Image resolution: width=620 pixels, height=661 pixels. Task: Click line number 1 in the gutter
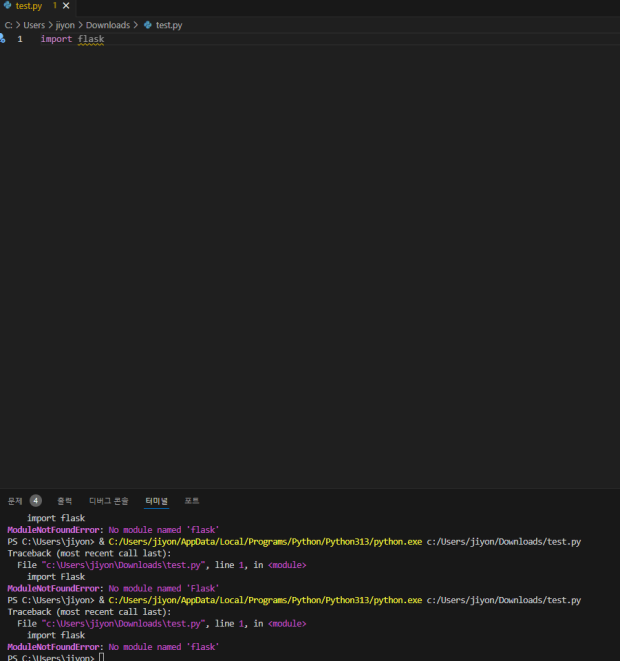point(20,39)
